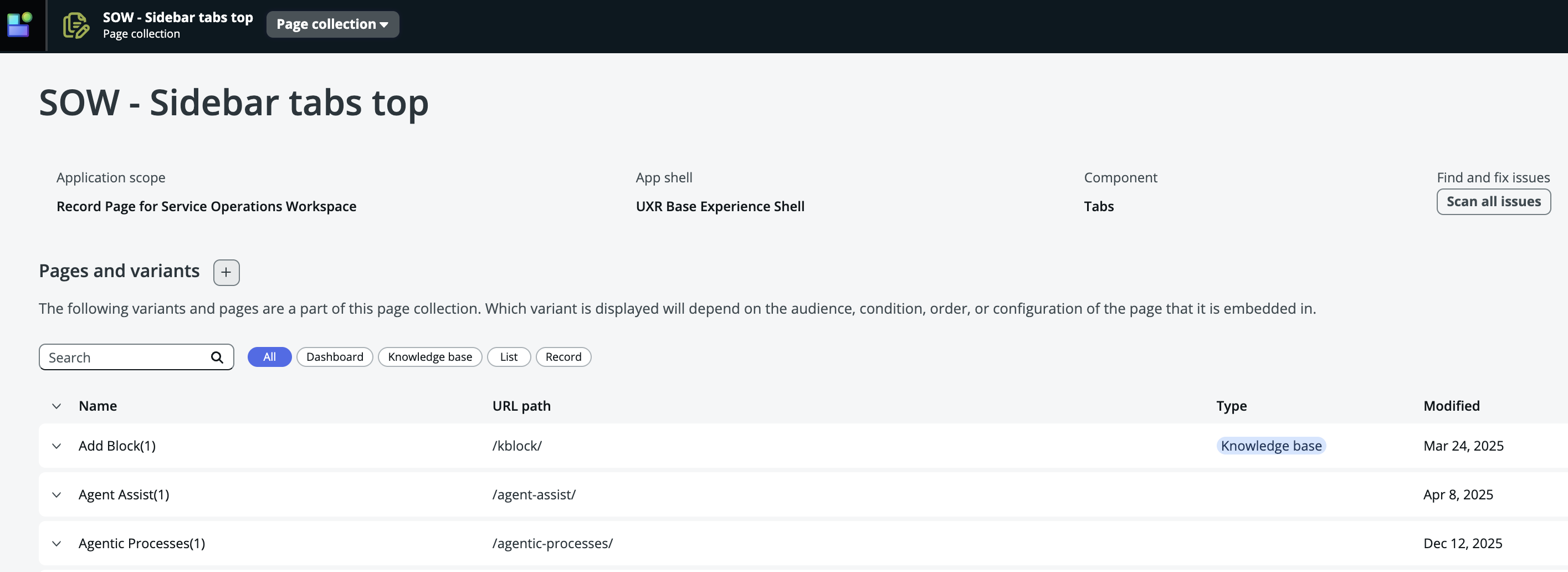
Task: Click the Scan all issues button
Action: click(1493, 202)
